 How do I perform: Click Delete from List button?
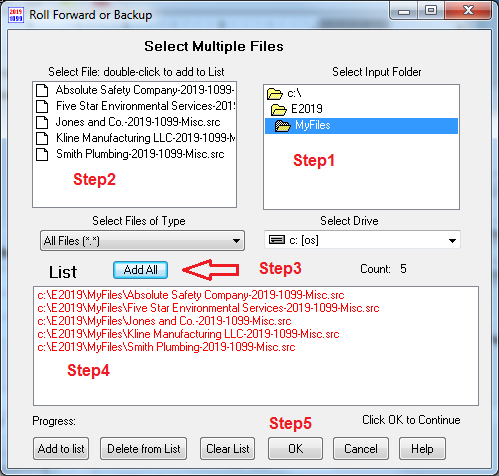click(x=144, y=449)
